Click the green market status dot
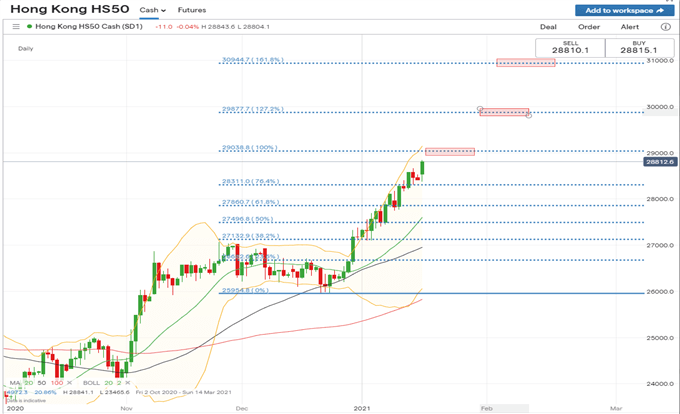Viewport: 680px width, 414px height. [x=29, y=26]
